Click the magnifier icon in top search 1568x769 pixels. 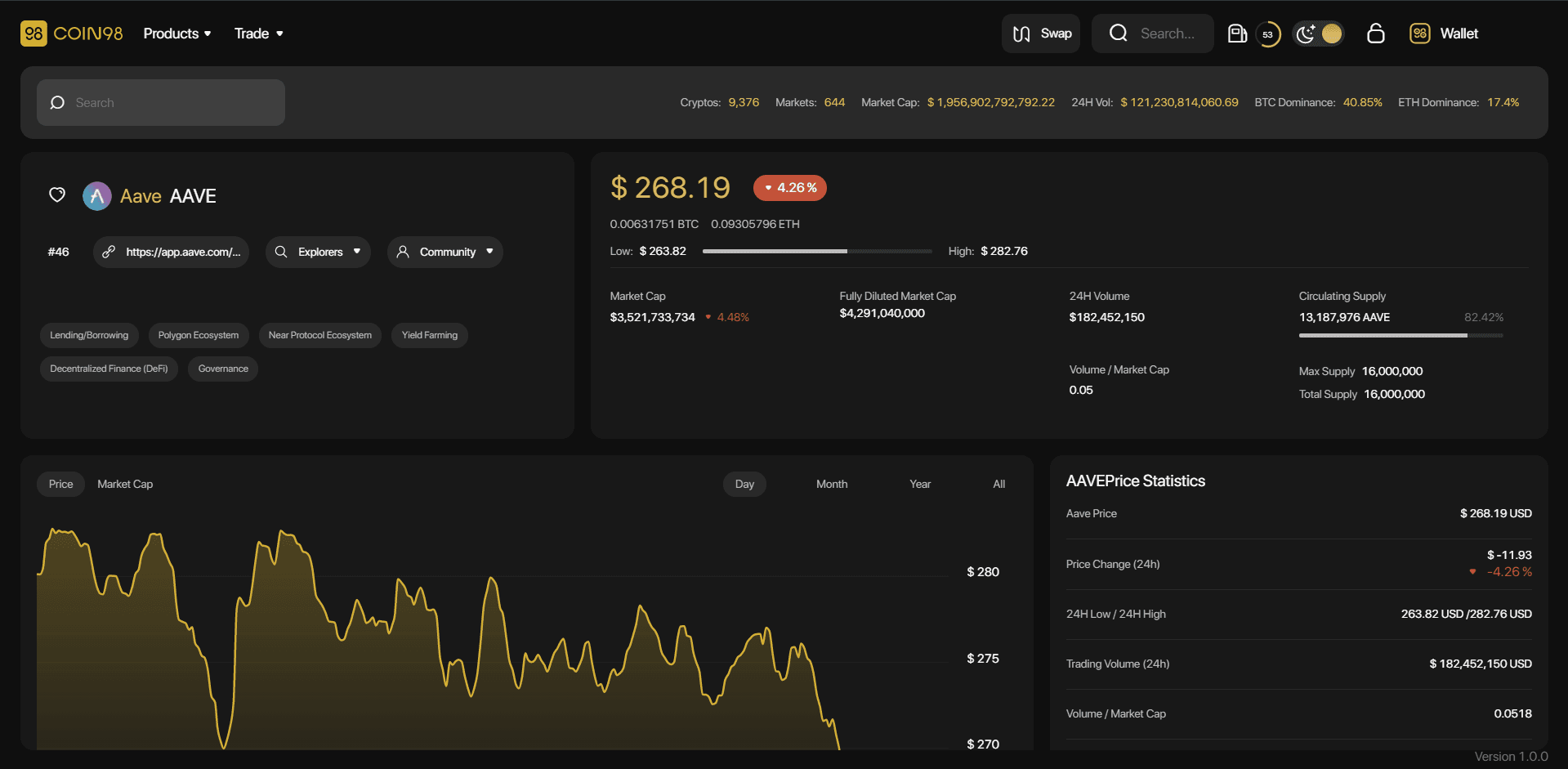1119,34
